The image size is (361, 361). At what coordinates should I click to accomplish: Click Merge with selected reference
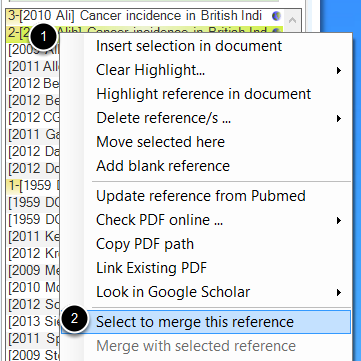click(196, 346)
